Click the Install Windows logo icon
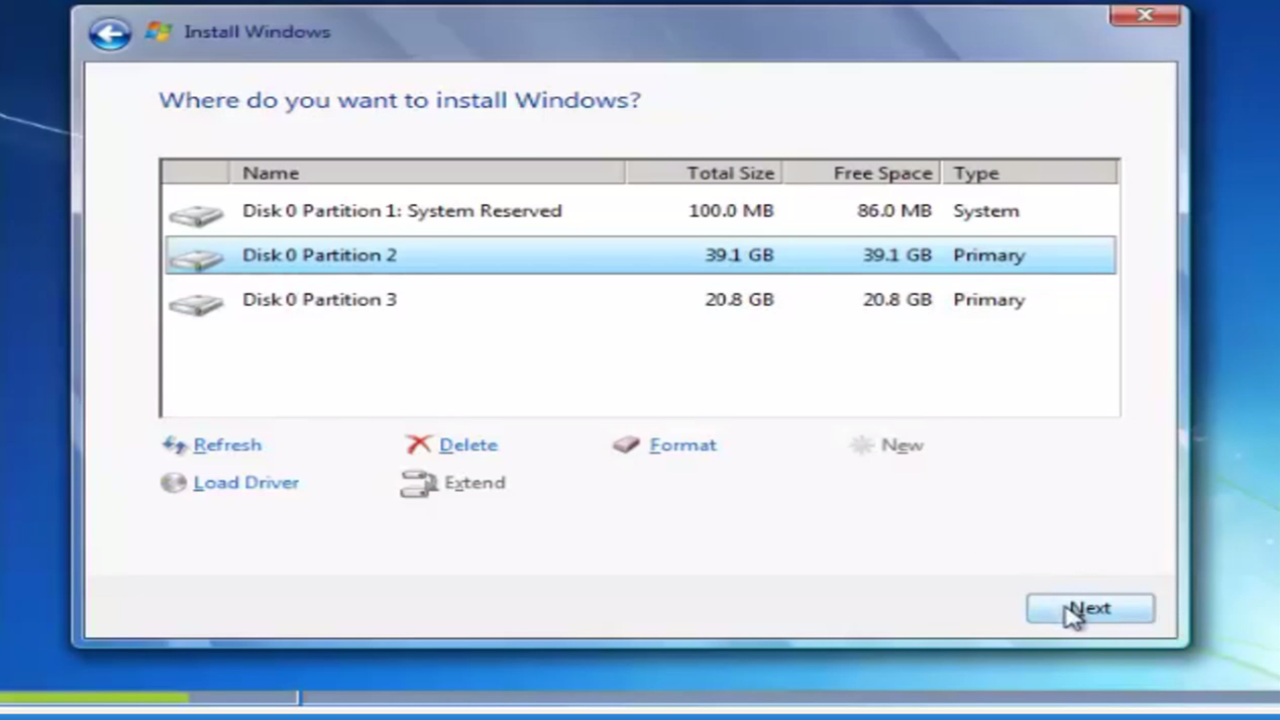Screen dimensions: 1280x720 (158, 31)
